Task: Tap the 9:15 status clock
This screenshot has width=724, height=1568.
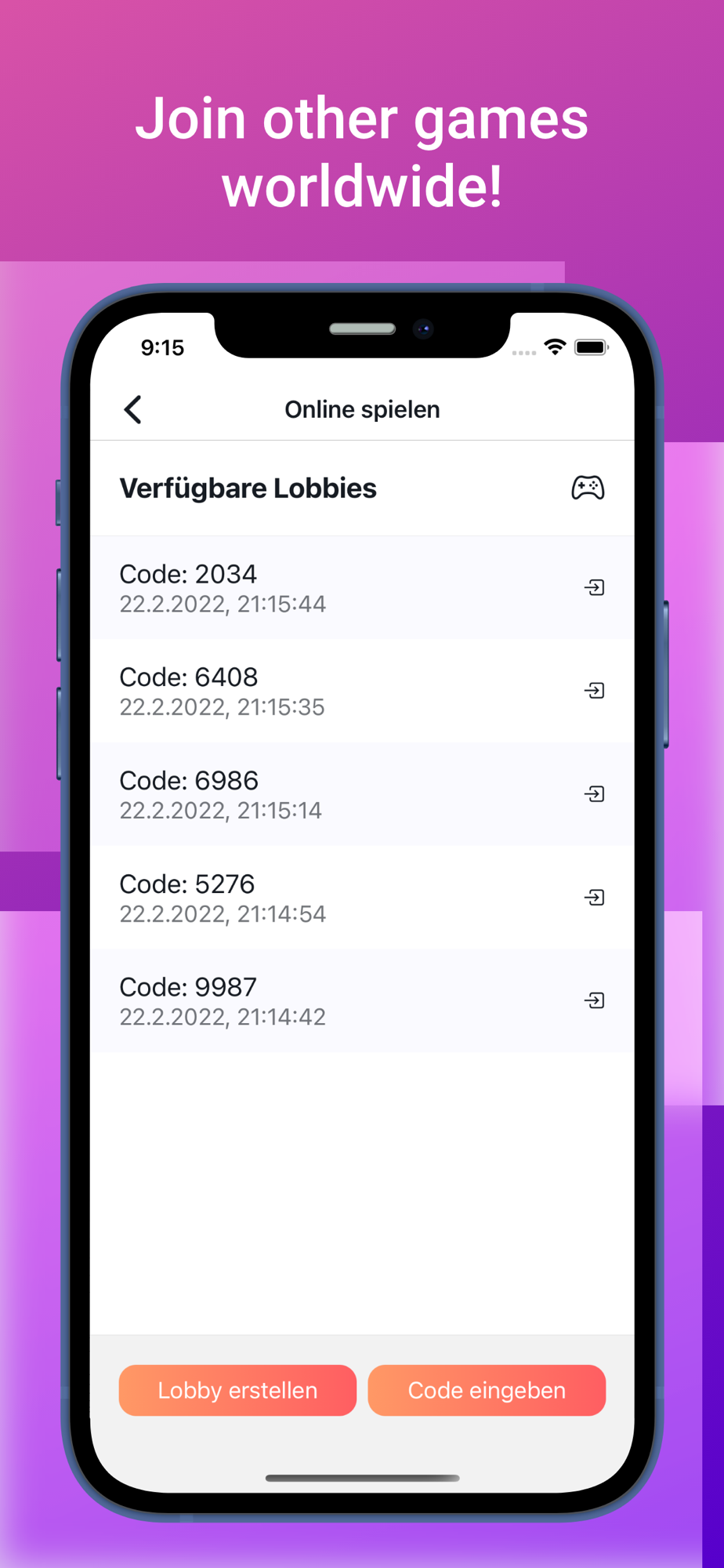Action: 162,347
